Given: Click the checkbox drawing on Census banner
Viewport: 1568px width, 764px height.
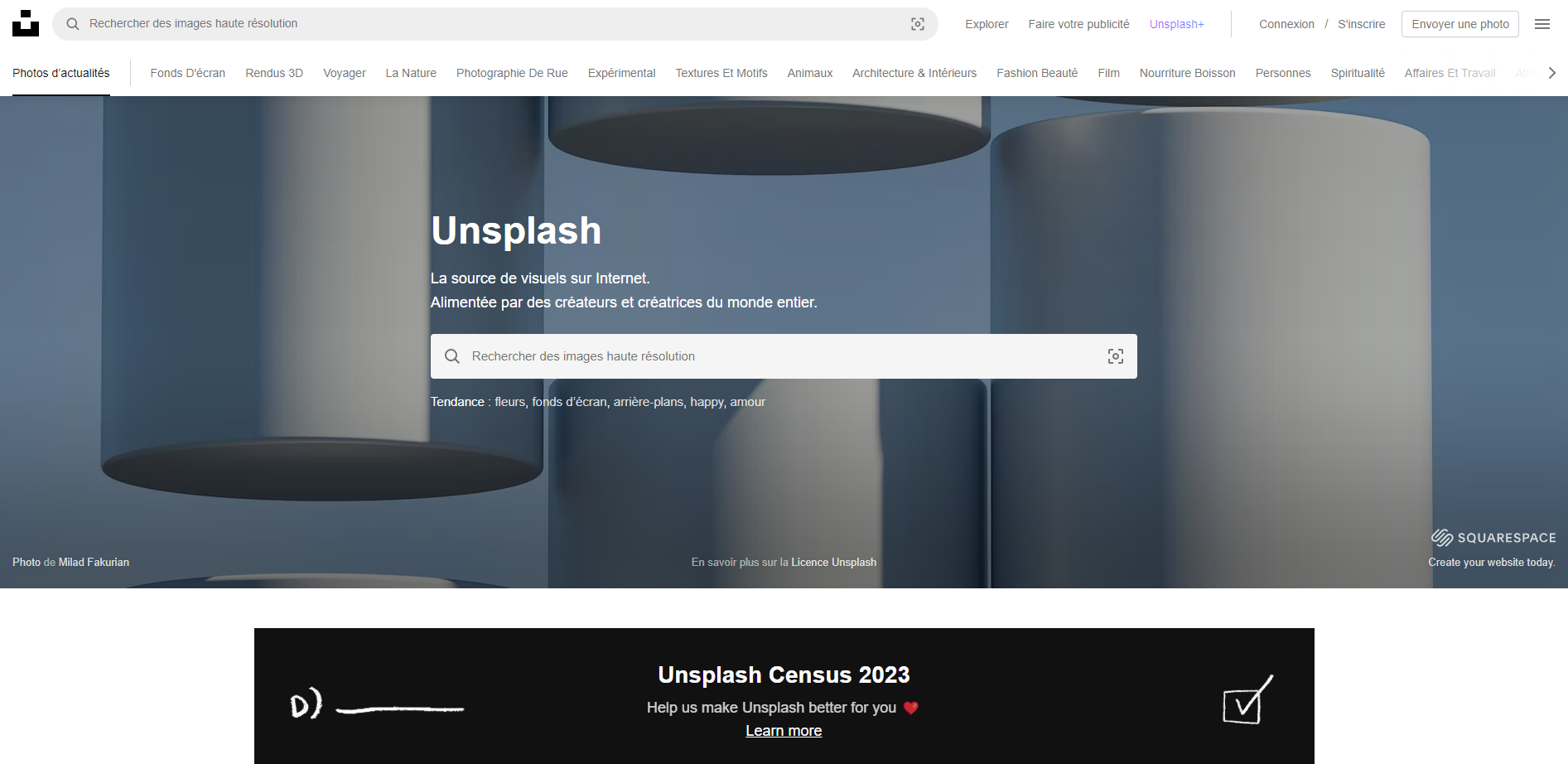Looking at the screenshot, I should 1247,700.
